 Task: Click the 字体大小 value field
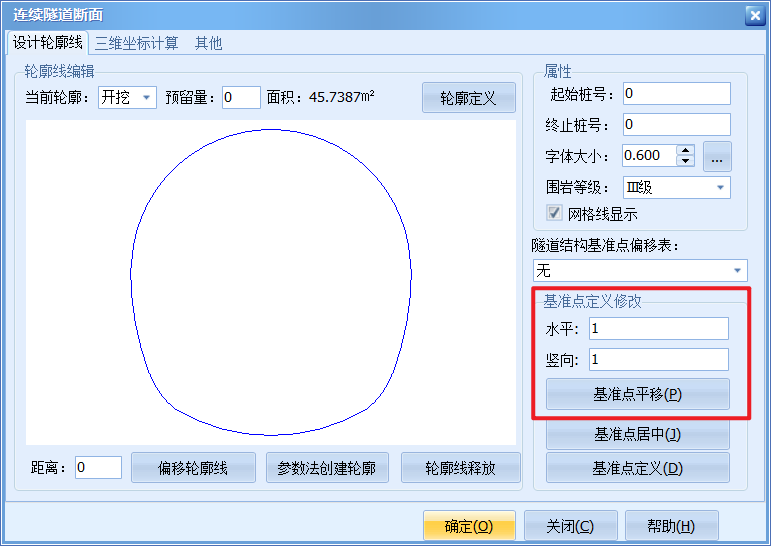click(x=650, y=155)
